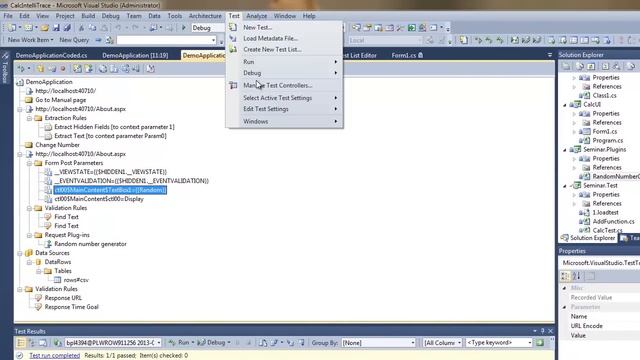Image resolution: width=640 pixels, height=360 pixels.
Task: Open the test run selection dropdown
Action: [159, 343]
